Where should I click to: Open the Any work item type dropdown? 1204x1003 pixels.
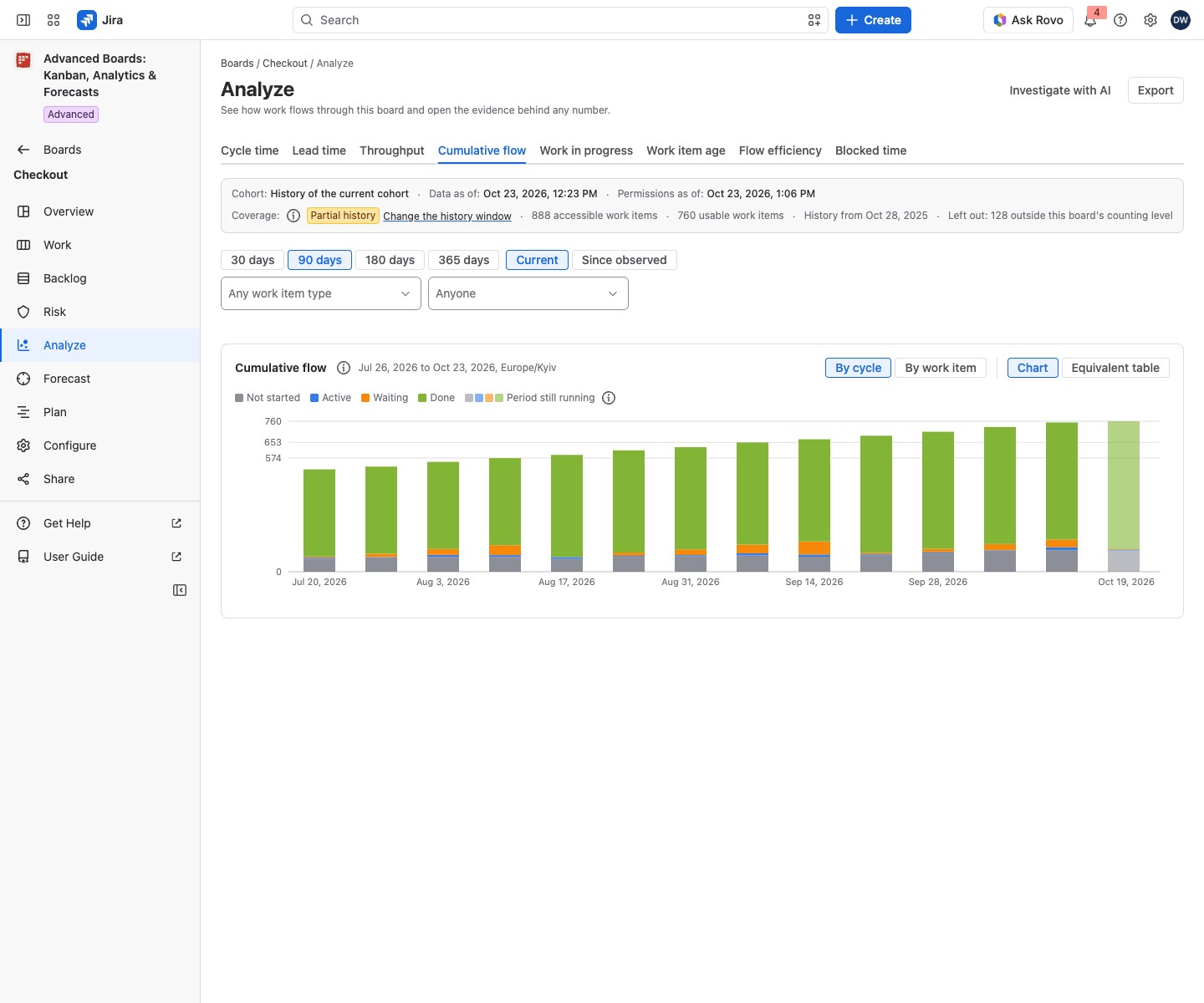click(x=321, y=293)
